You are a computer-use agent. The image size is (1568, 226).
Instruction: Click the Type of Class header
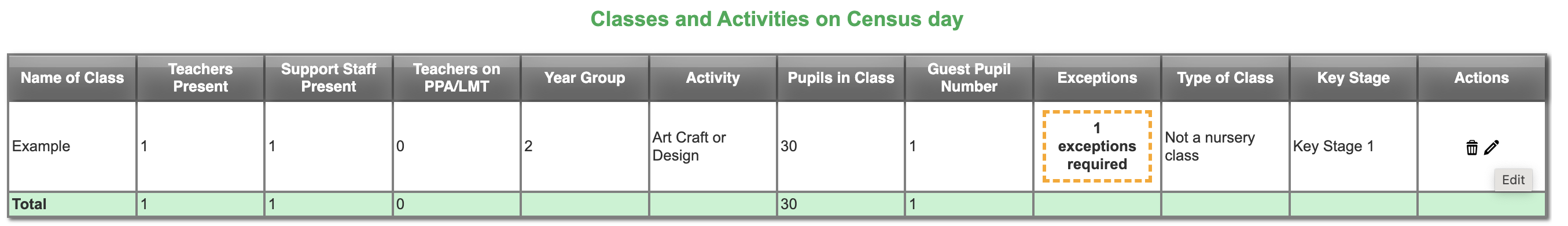[1225, 78]
